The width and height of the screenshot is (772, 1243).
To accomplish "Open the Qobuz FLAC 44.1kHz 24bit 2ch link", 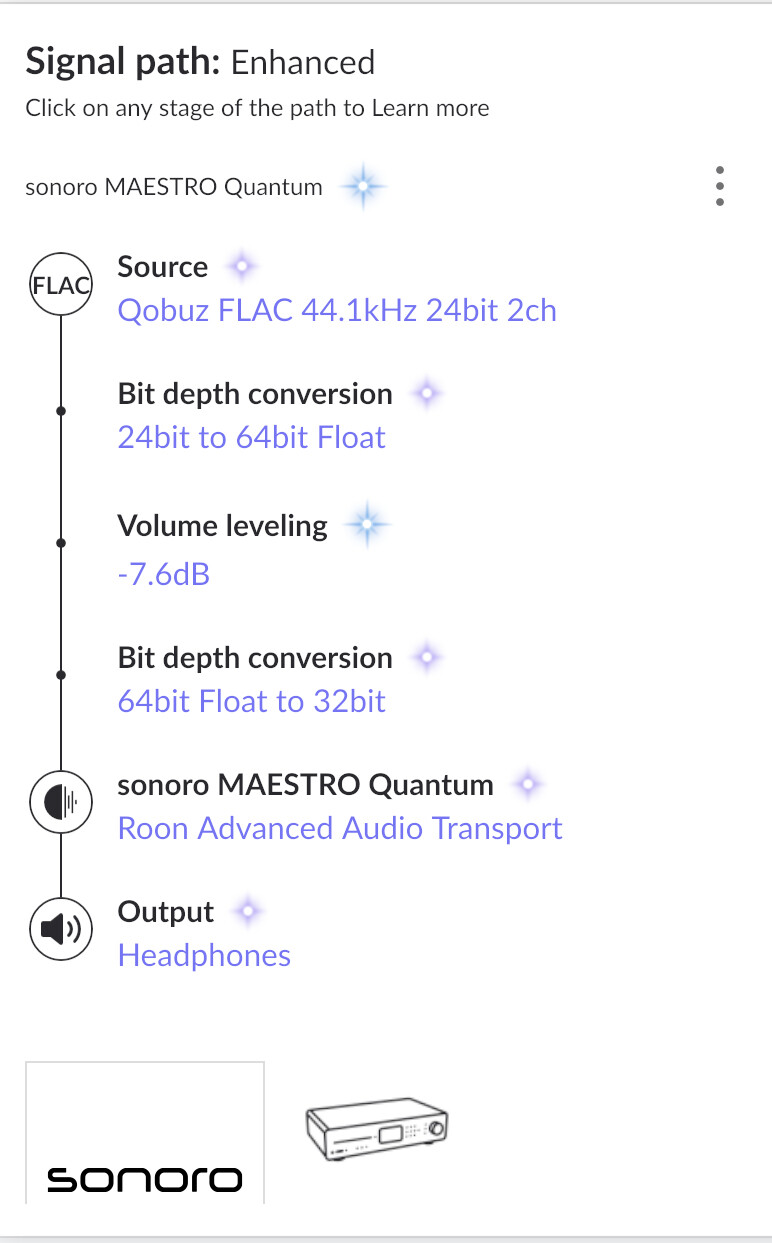I will [x=337, y=311].
